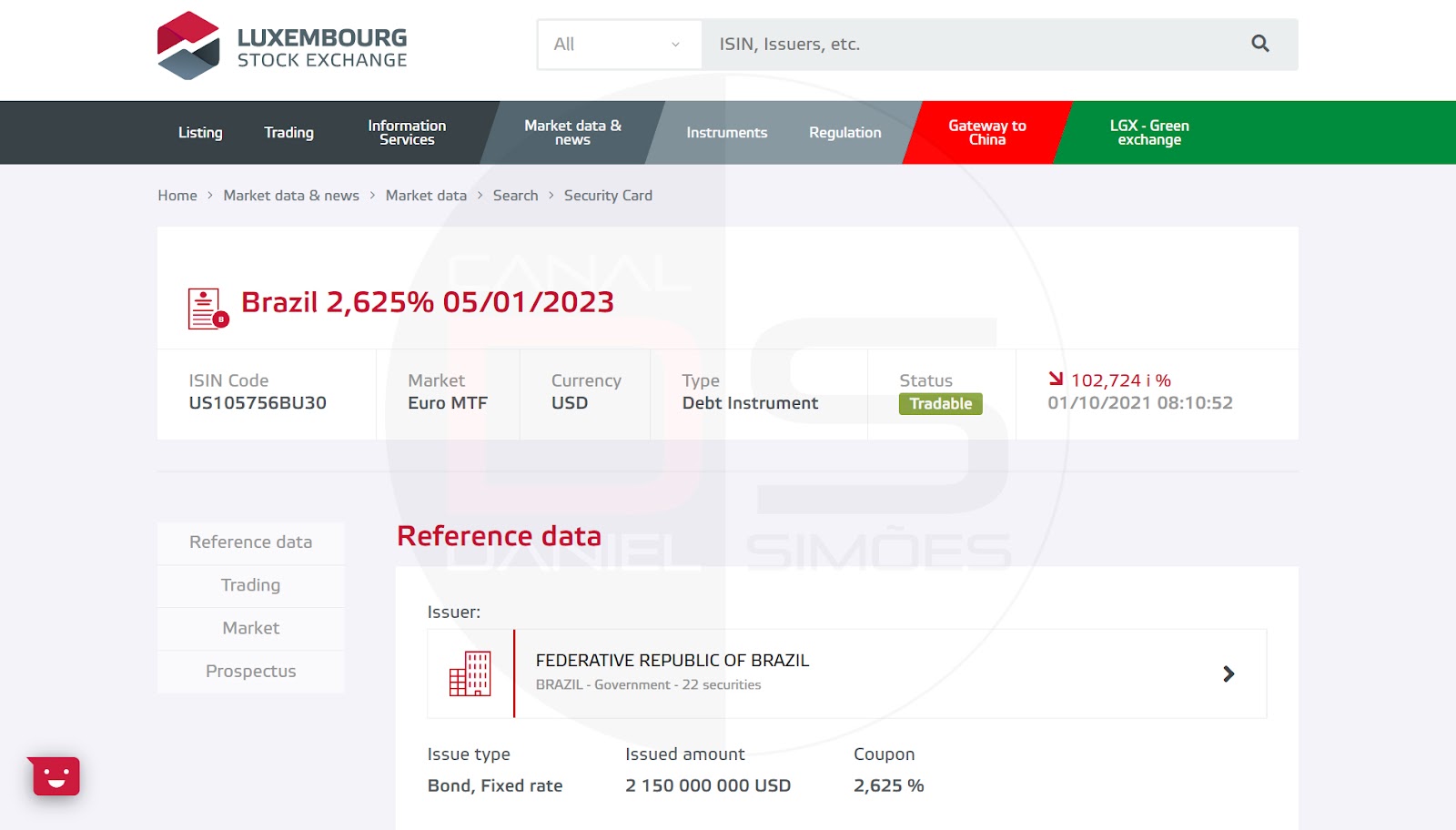Click the timestamp 01/10/2021 08:10:52

point(1140,403)
